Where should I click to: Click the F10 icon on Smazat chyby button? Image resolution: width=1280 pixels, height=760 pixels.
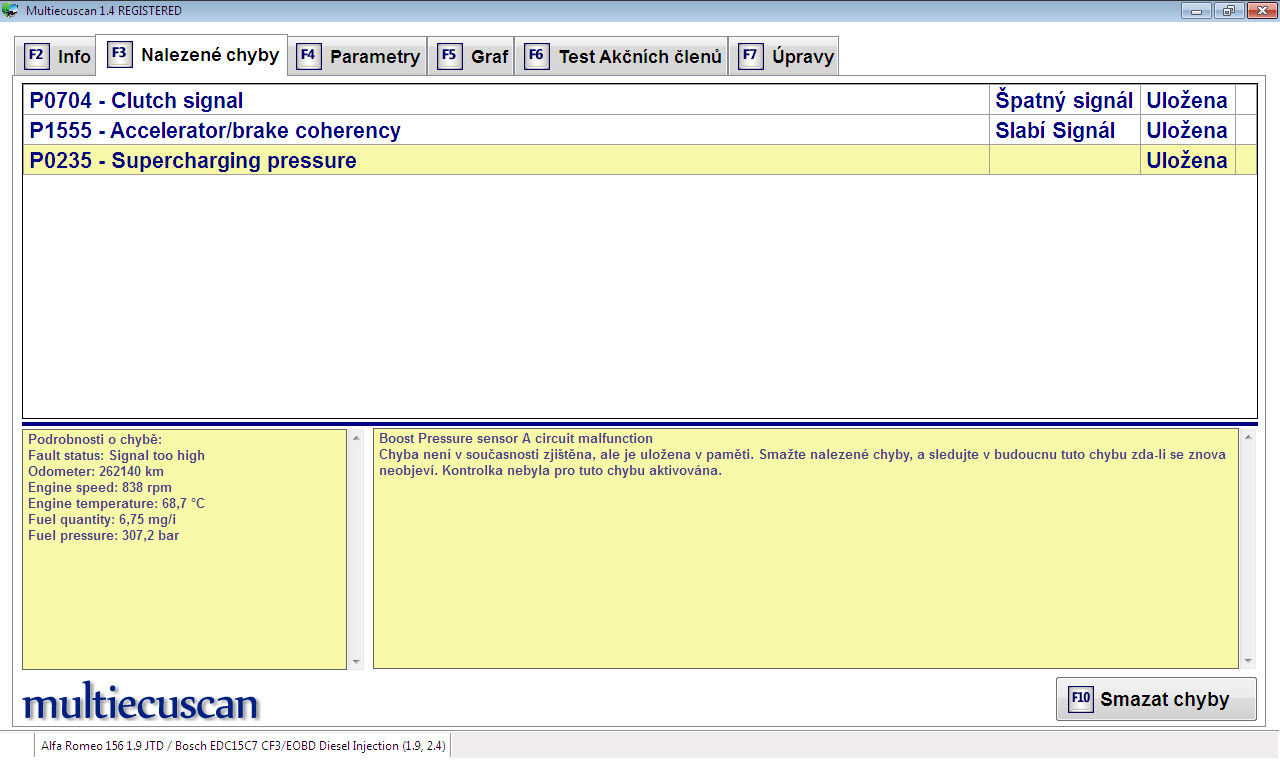[1081, 699]
